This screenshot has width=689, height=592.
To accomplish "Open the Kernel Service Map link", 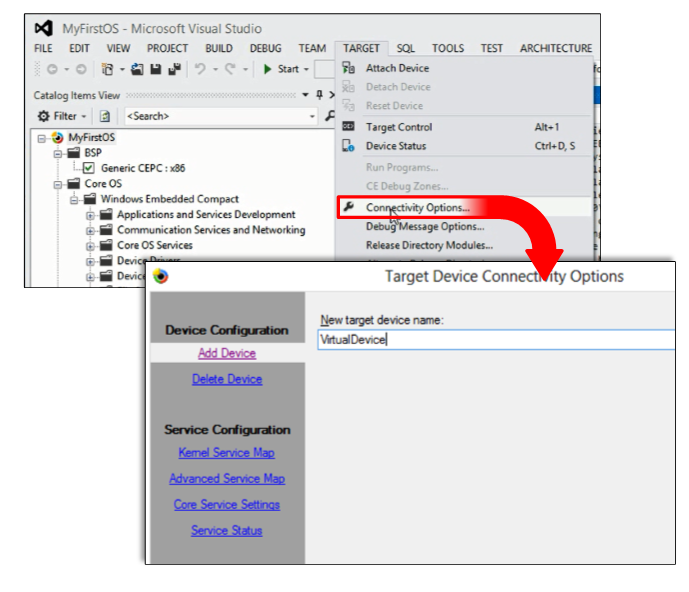I will coord(226,453).
